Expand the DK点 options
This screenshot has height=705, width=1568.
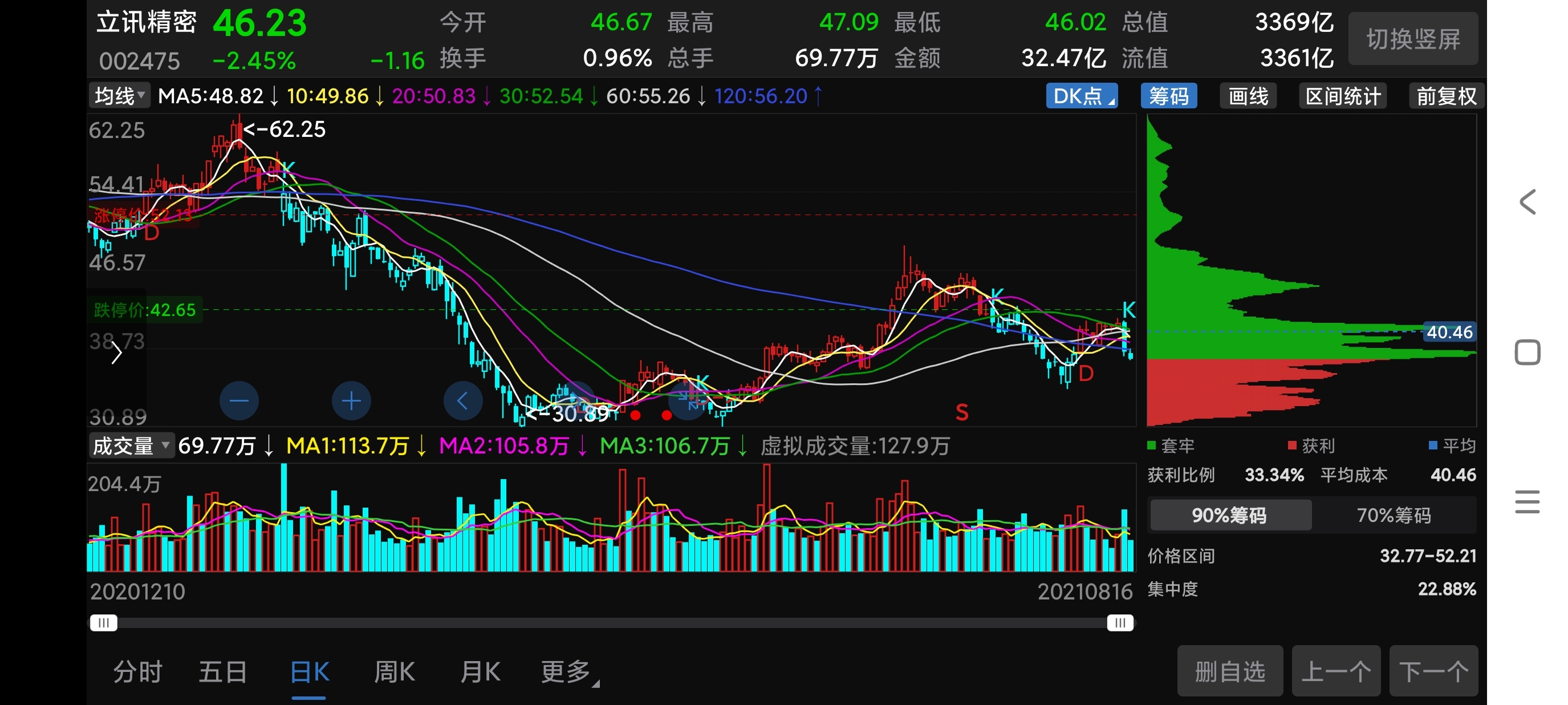1081,96
